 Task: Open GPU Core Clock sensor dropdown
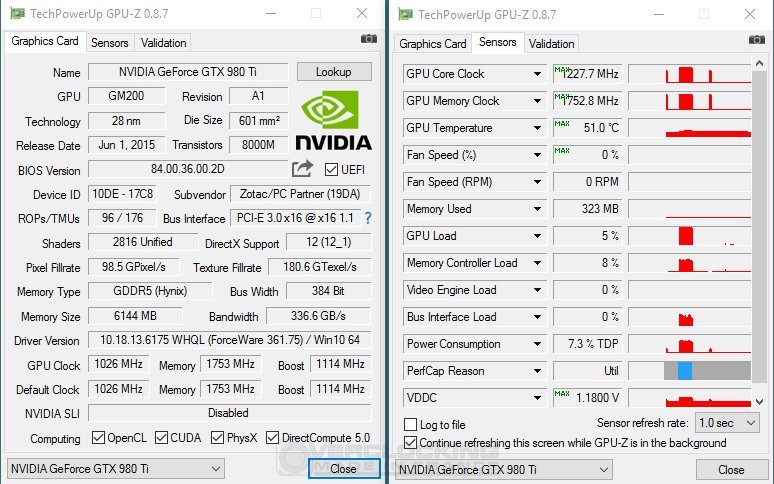click(x=537, y=74)
